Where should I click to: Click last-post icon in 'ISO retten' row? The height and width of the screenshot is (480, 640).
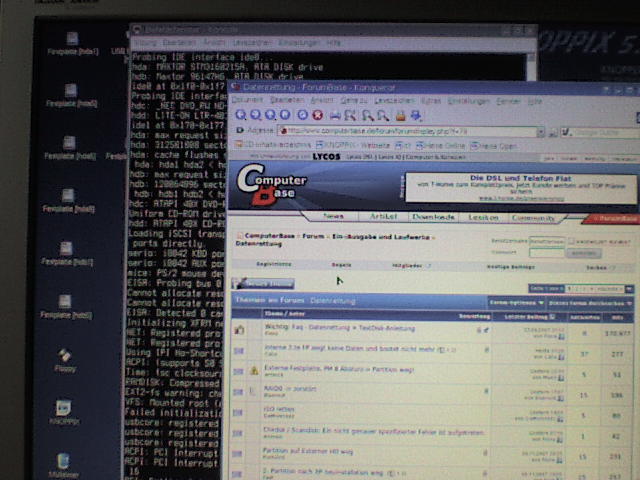560,419
